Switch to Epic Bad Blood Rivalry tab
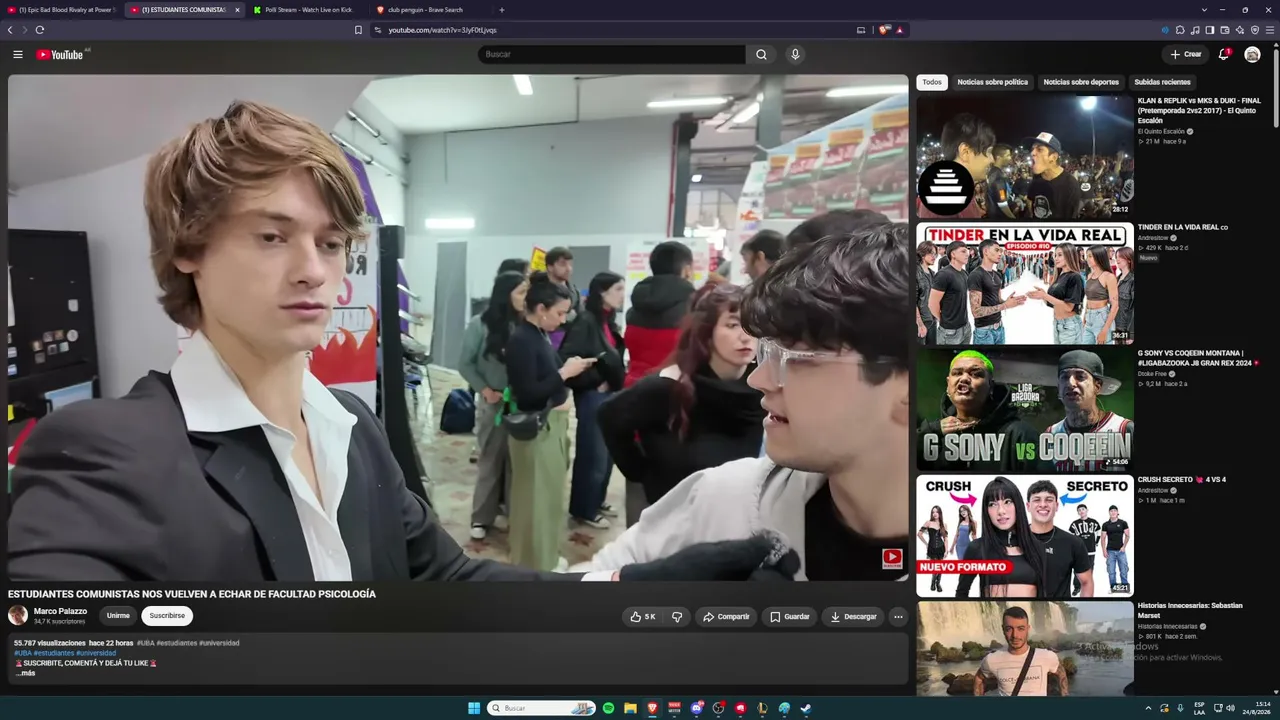The width and height of the screenshot is (1280, 720). coord(60,10)
